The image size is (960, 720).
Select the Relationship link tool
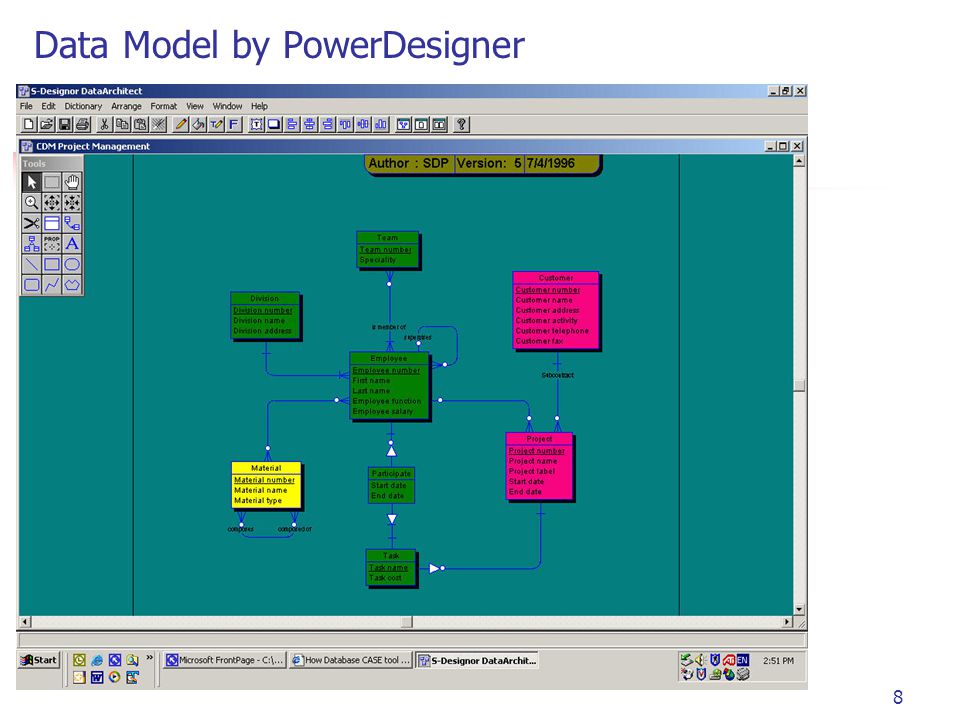click(x=72, y=223)
